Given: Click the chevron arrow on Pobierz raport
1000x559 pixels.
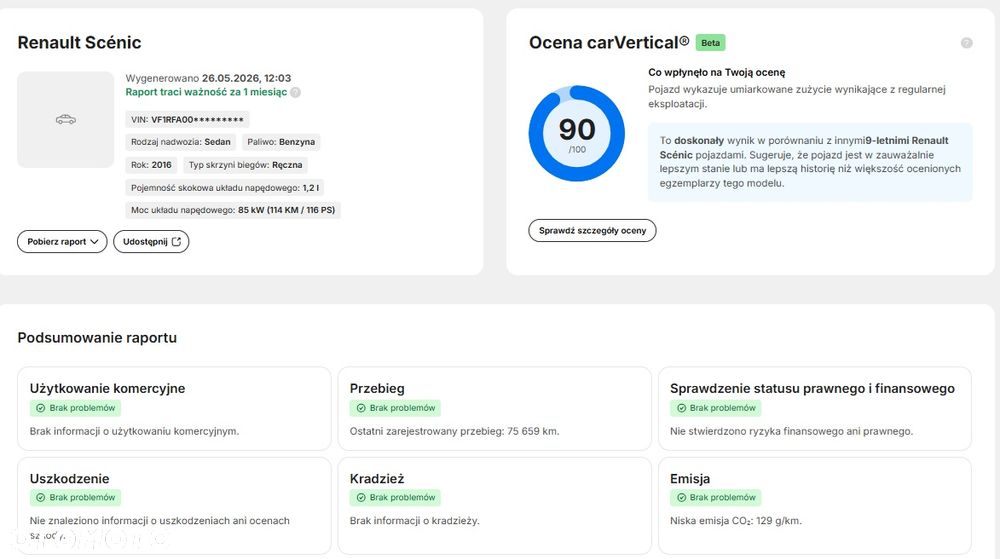Looking at the screenshot, I should pyautogui.click(x=94, y=242).
